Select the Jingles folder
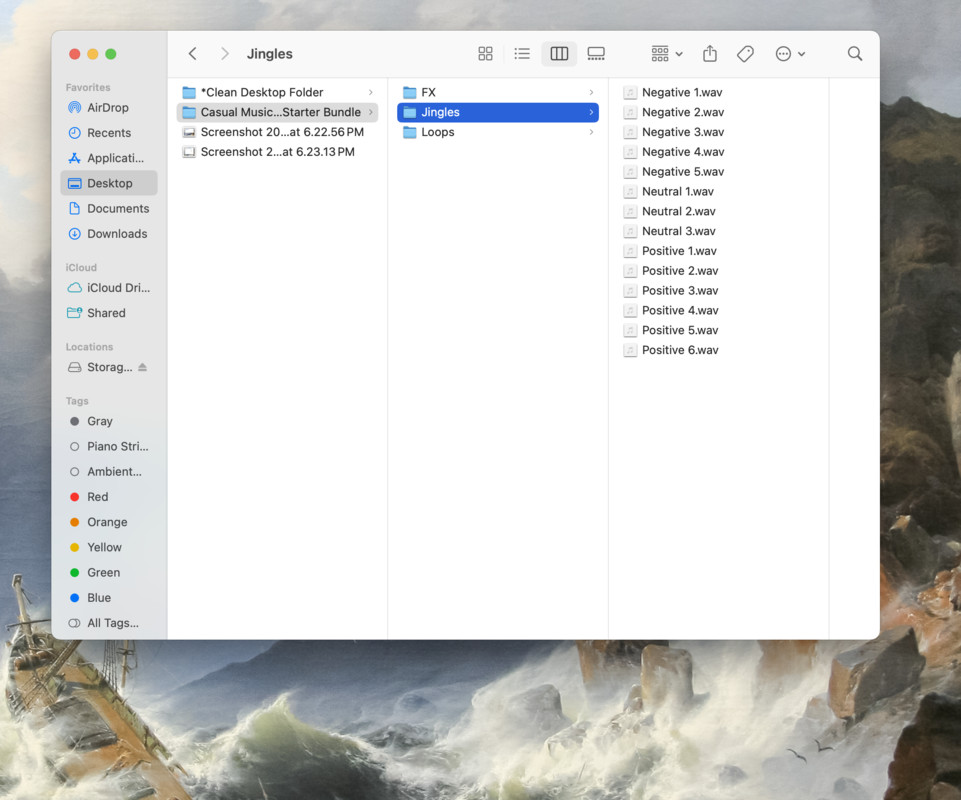Image resolution: width=961 pixels, height=800 pixels. [498, 112]
